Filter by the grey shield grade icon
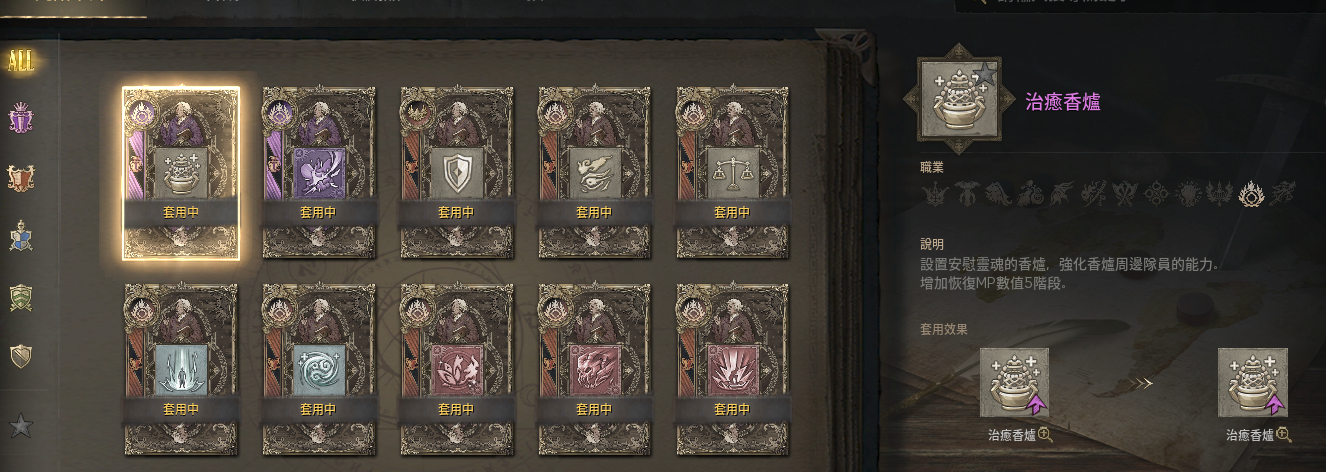This screenshot has height=472, width=1326. tap(21, 356)
